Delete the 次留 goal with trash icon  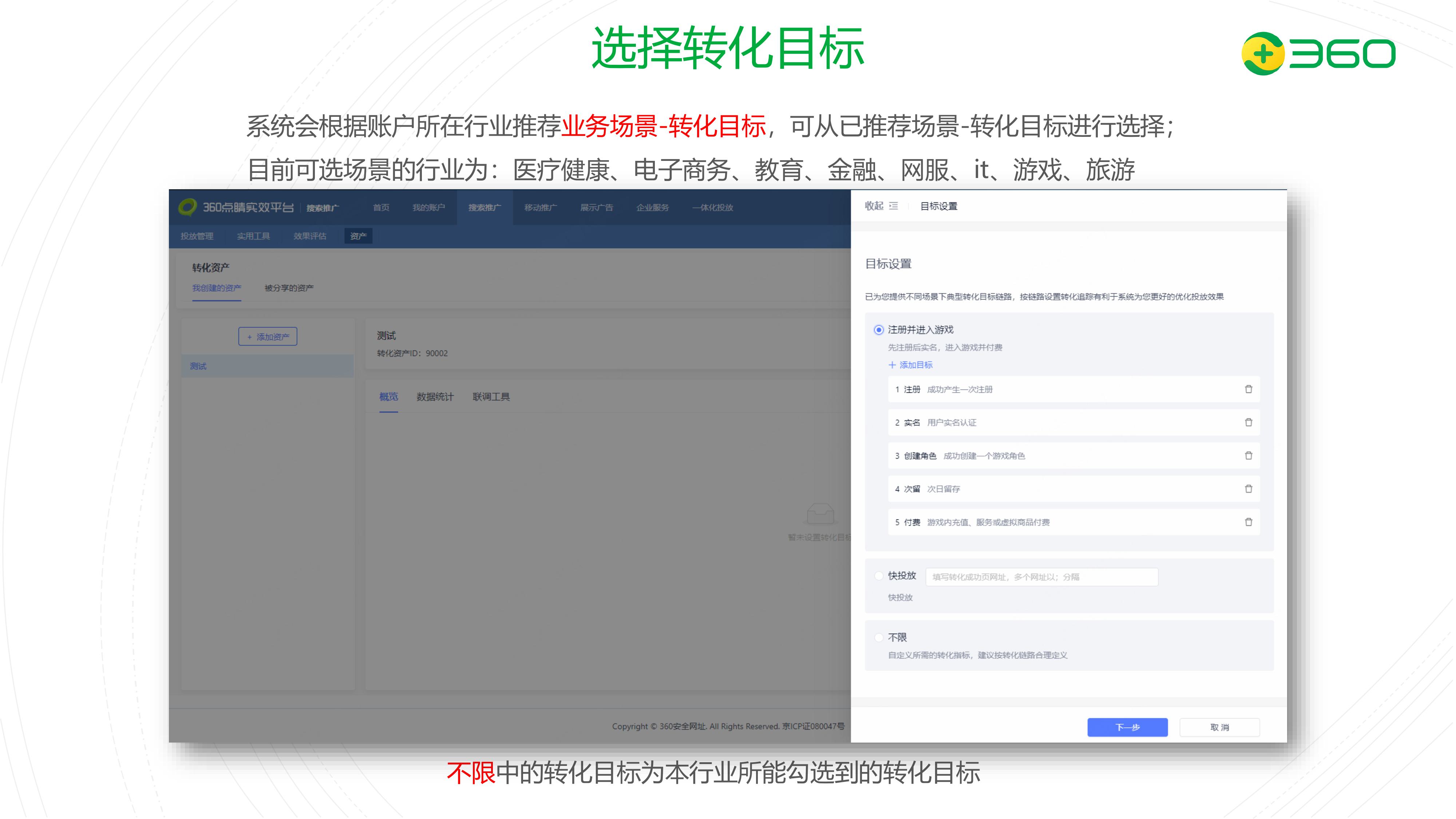pos(1248,488)
